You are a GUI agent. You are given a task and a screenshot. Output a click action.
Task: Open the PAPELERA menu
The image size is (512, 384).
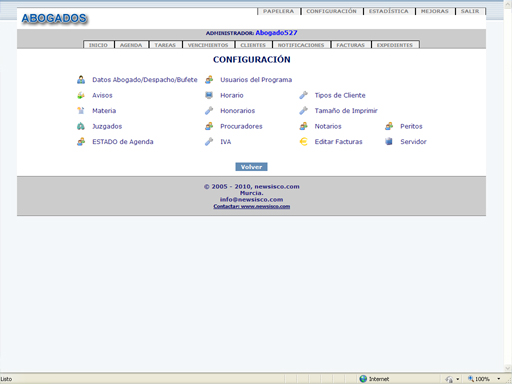(x=279, y=11)
